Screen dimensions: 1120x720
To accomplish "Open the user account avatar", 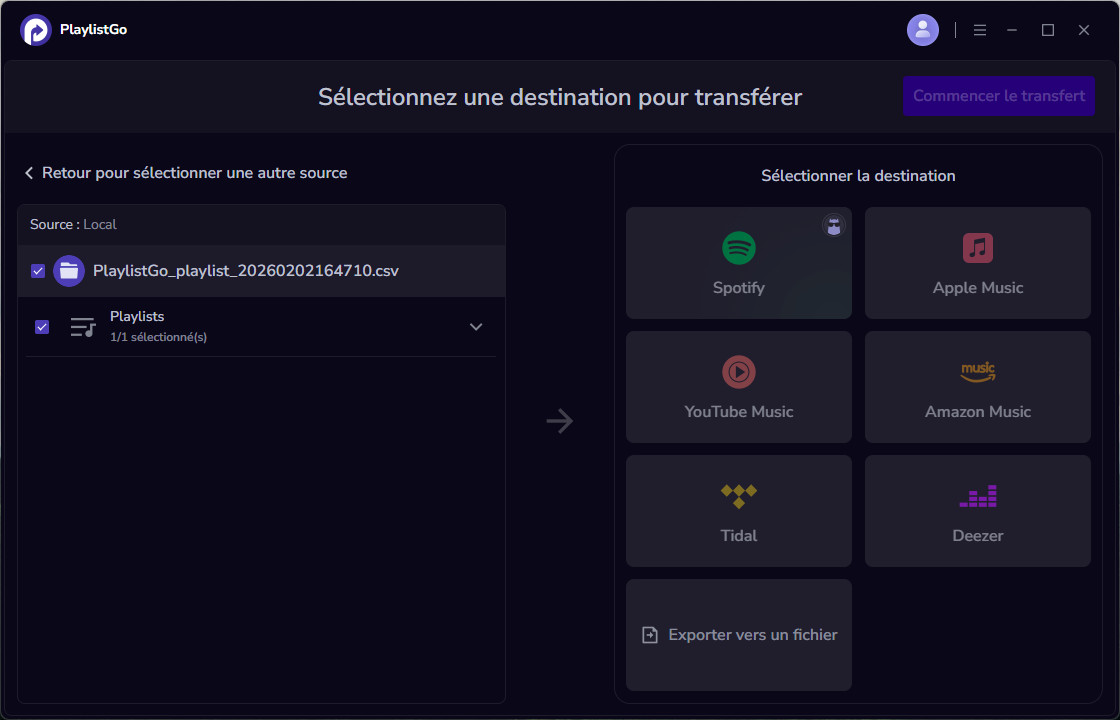I will (x=922, y=29).
